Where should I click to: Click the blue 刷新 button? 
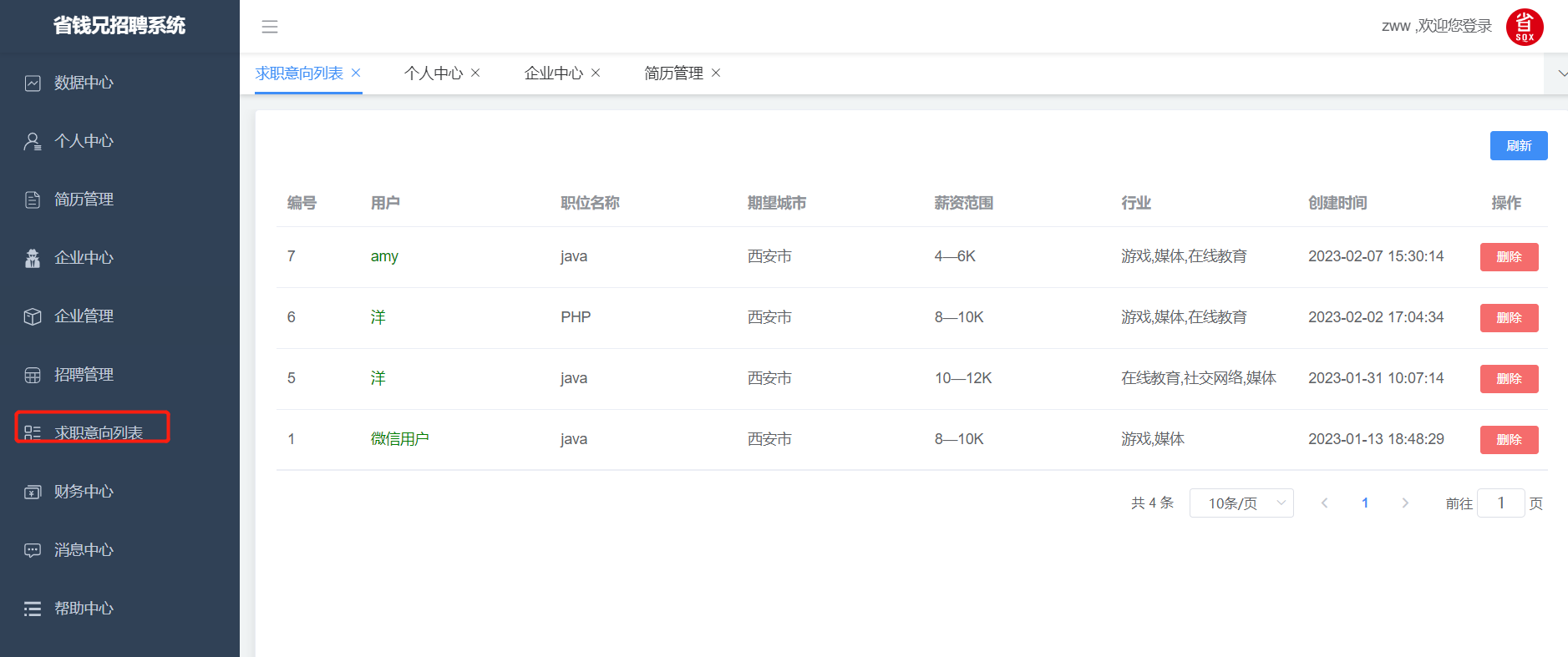1518,146
